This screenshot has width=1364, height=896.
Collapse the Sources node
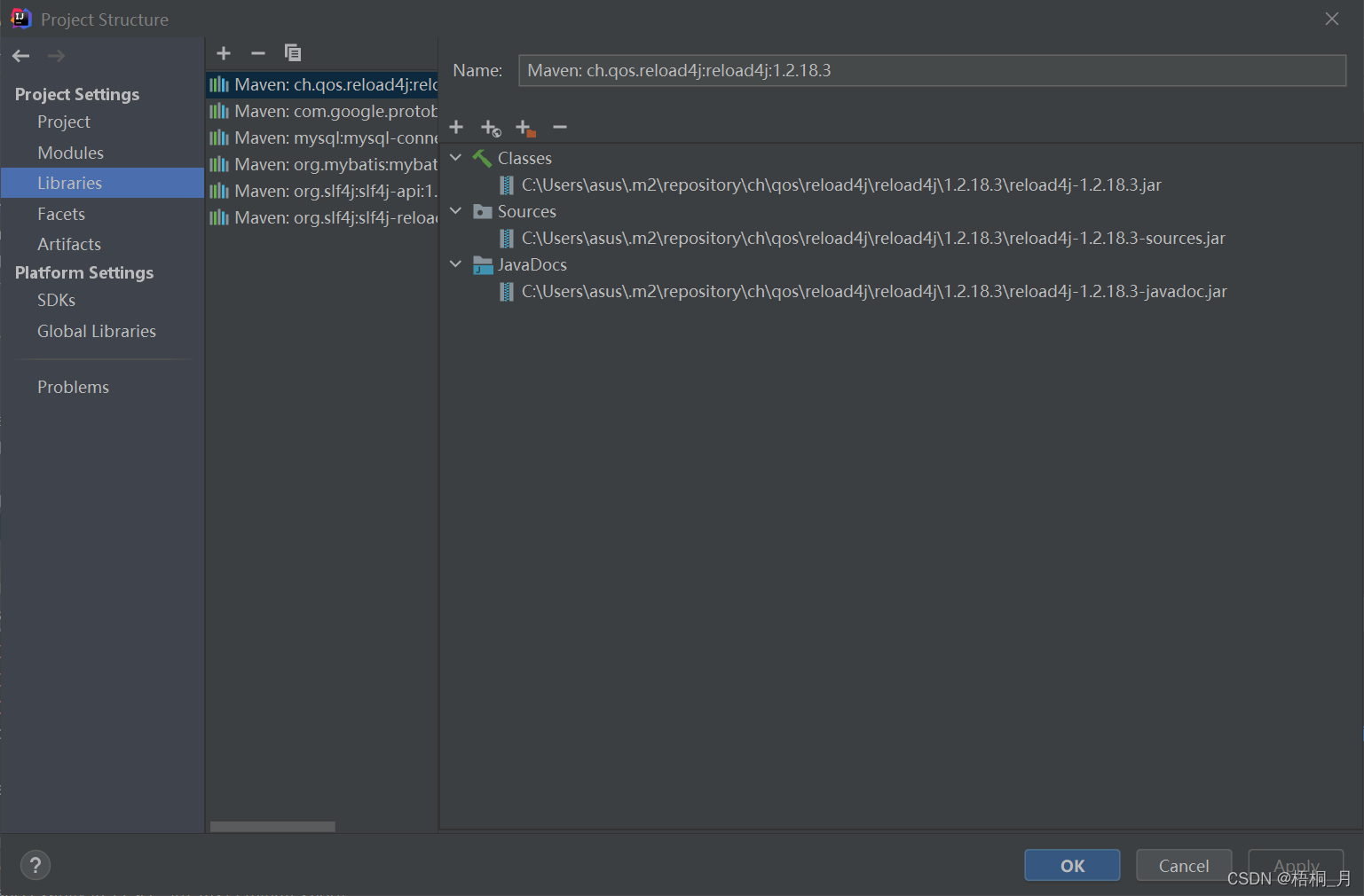pos(456,211)
